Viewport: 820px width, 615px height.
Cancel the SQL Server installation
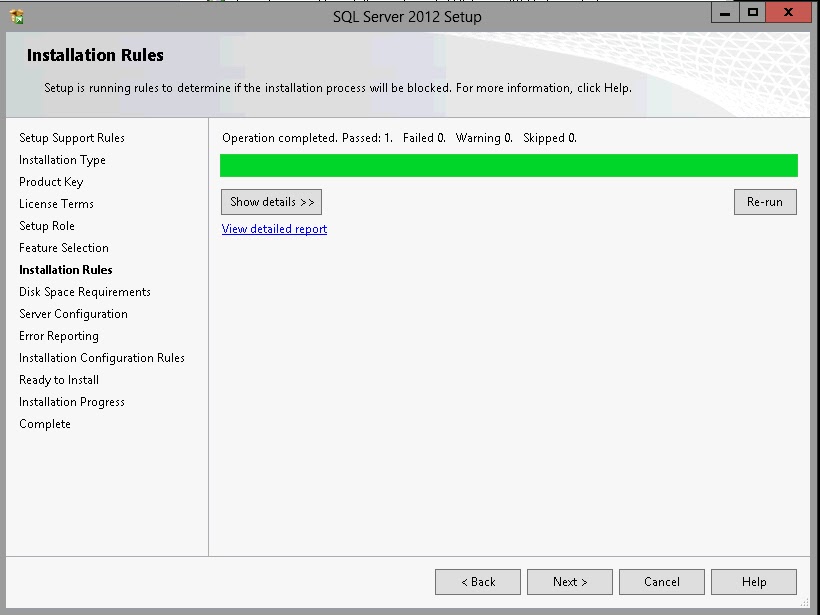pyautogui.click(x=662, y=582)
